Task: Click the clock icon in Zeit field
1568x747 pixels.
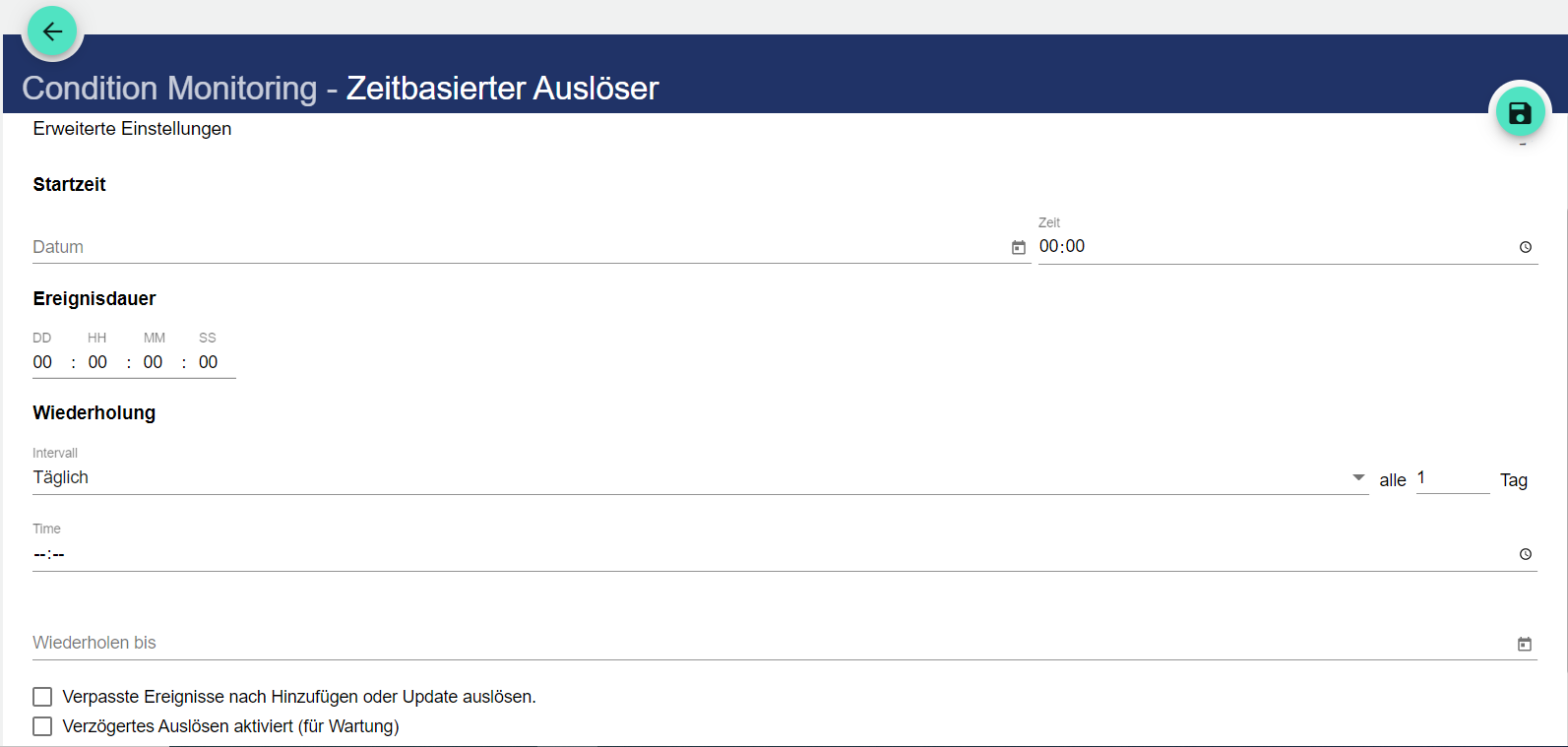Action: (1526, 247)
